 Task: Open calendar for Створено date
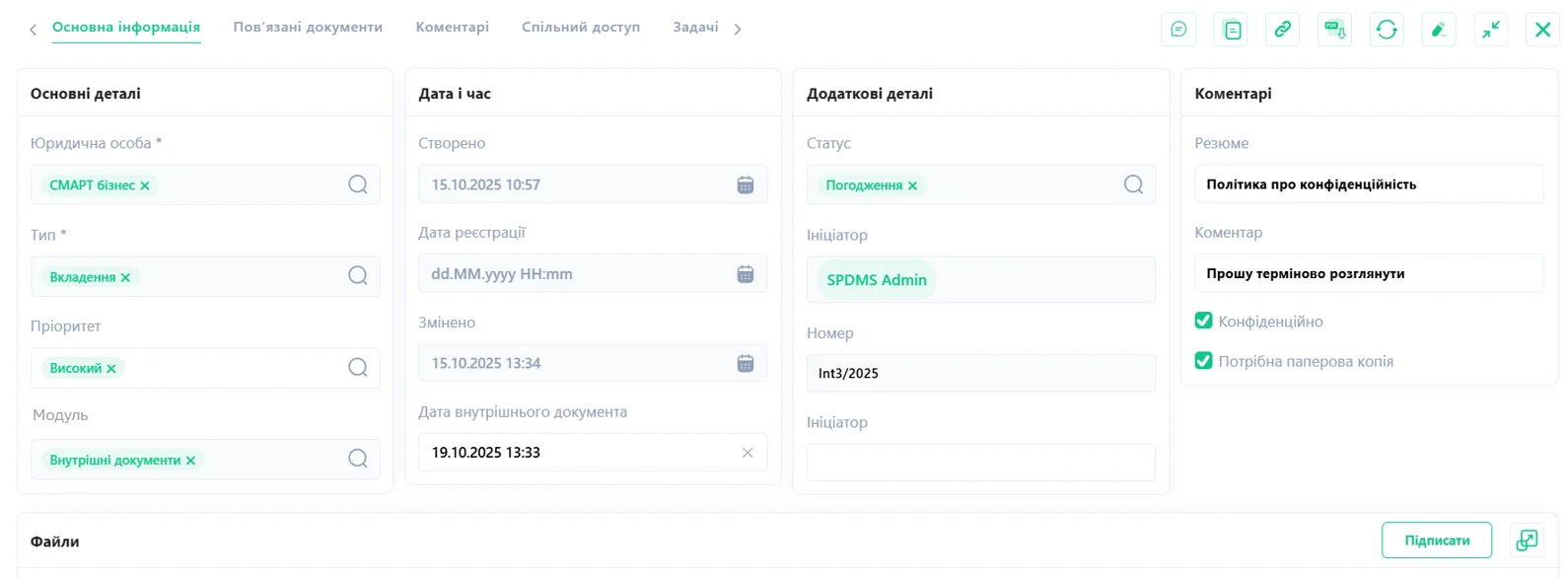point(746,184)
